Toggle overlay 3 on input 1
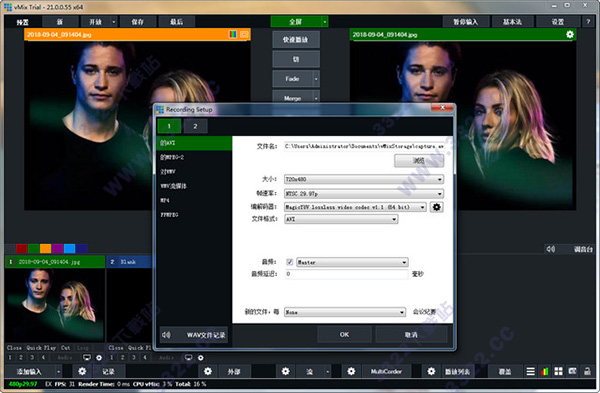Screen dimensions: 600x393 point(32,357)
